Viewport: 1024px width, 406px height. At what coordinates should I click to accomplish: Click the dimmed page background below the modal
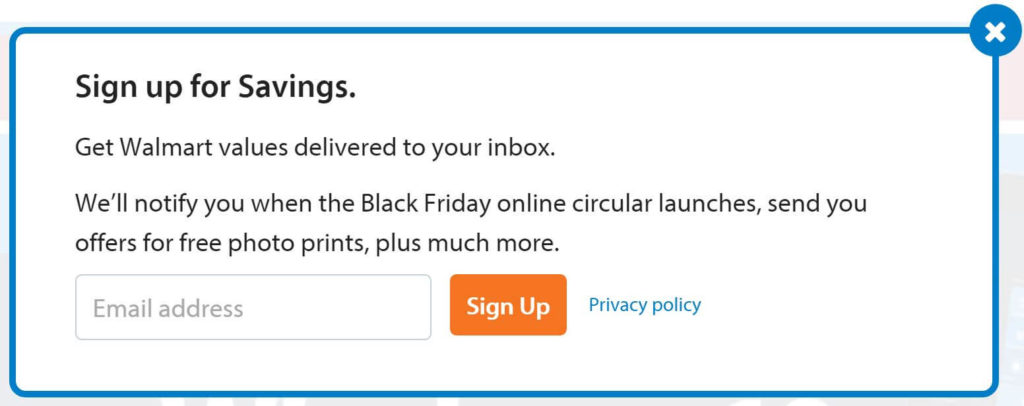512,401
